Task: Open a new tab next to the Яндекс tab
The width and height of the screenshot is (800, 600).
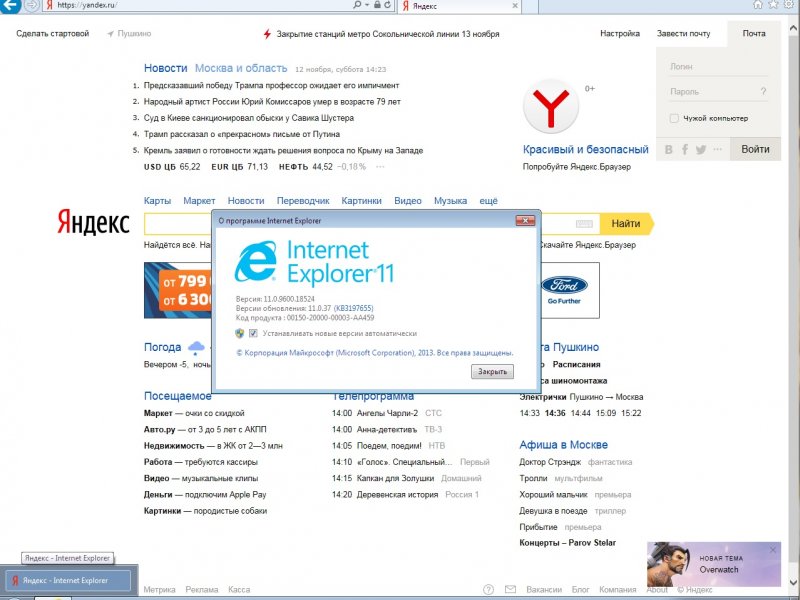Action: 530,6
